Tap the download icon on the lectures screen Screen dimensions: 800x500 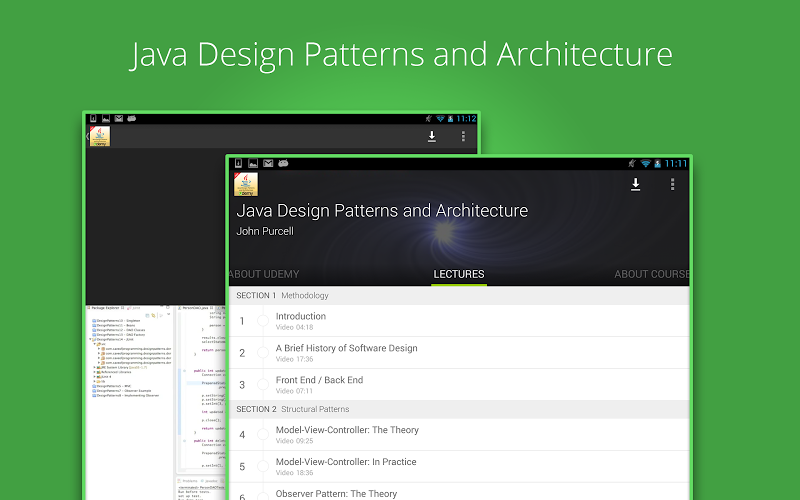point(635,184)
